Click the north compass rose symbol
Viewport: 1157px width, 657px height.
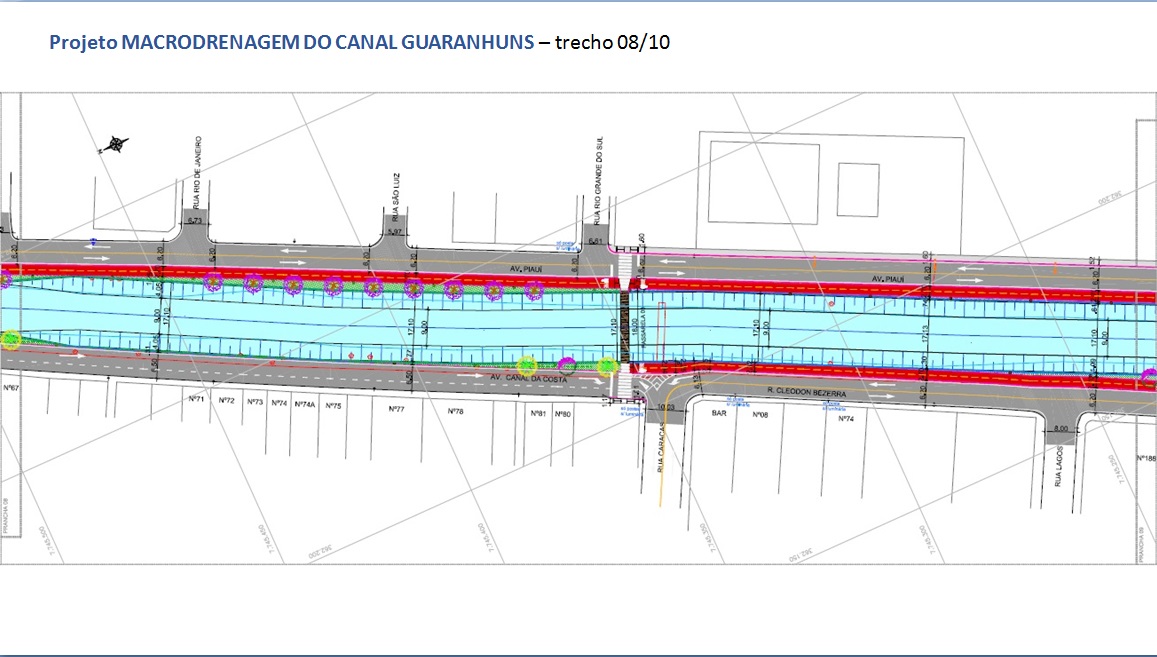click(116, 144)
